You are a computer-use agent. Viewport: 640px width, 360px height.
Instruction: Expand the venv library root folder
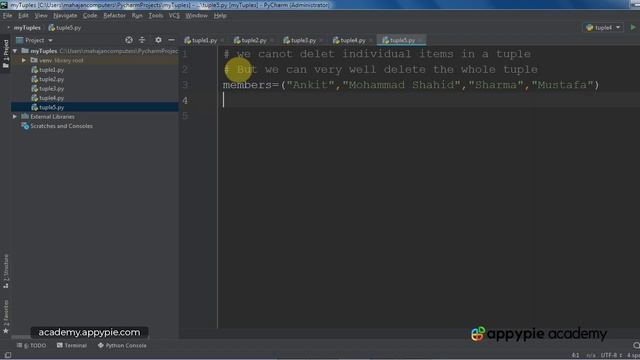[24, 60]
